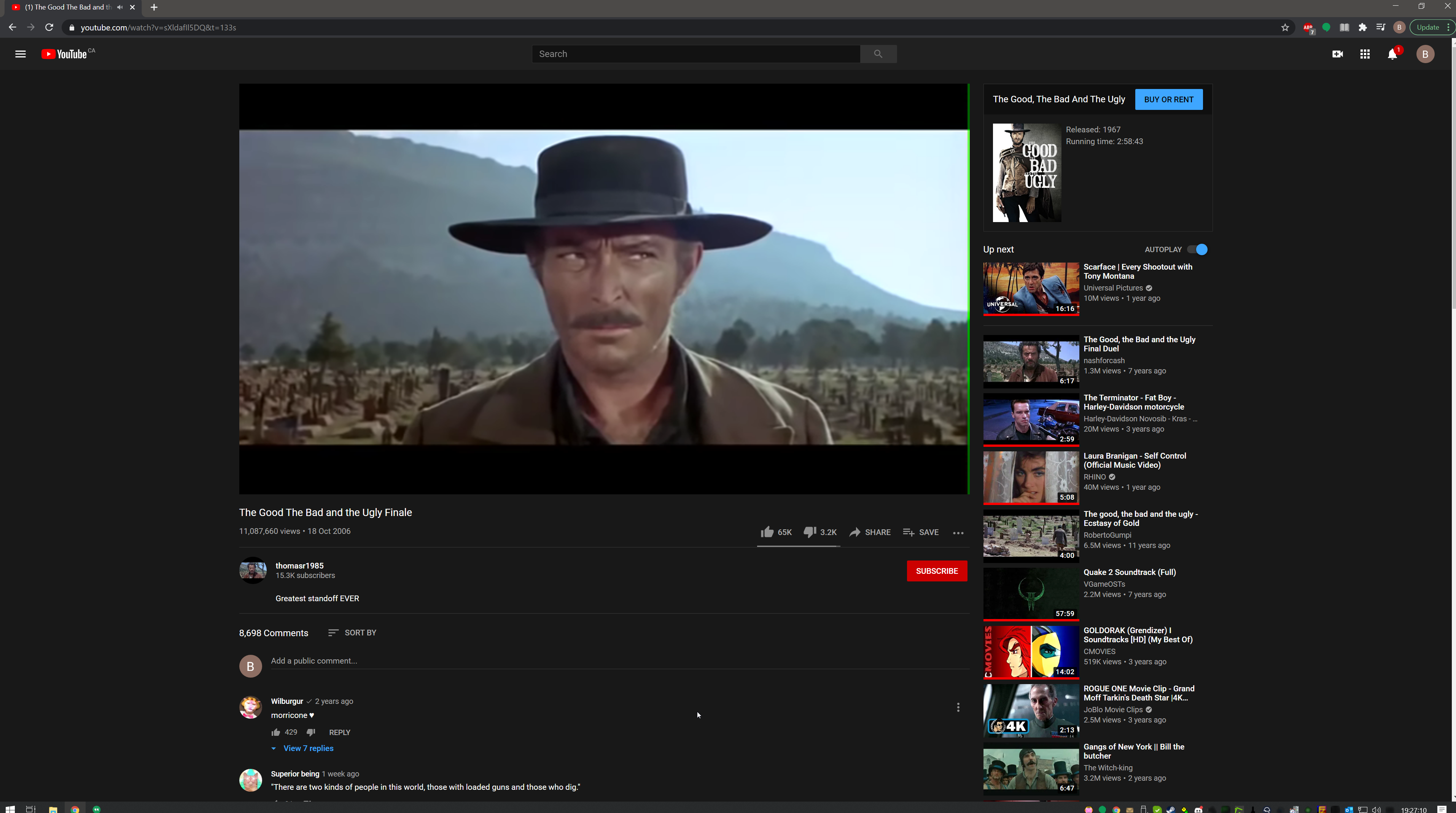Like Wilburgur's comment

(x=276, y=732)
